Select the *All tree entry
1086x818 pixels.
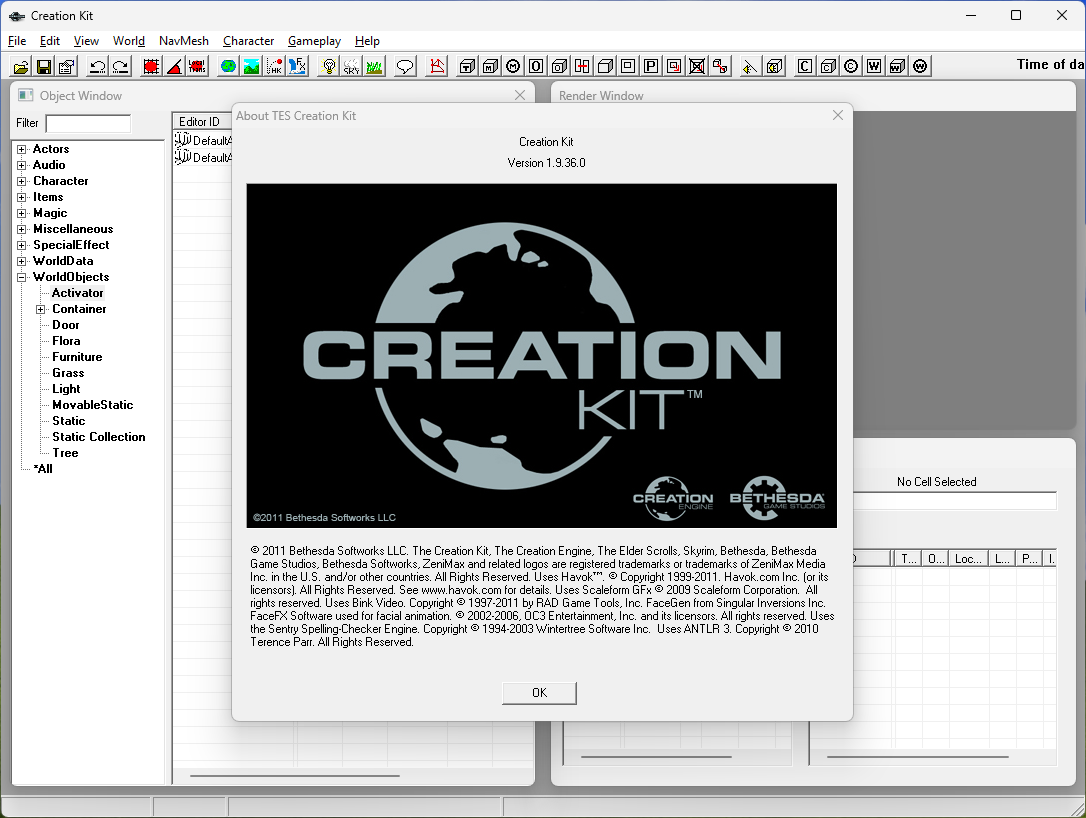(43, 469)
